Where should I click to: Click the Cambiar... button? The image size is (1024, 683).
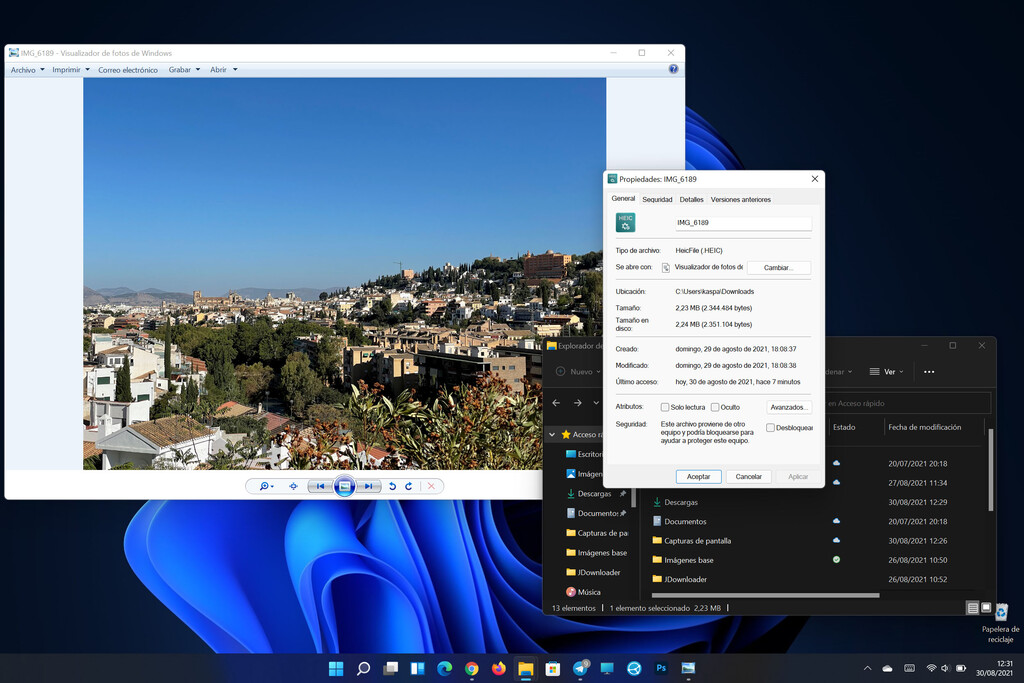click(778, 268)
